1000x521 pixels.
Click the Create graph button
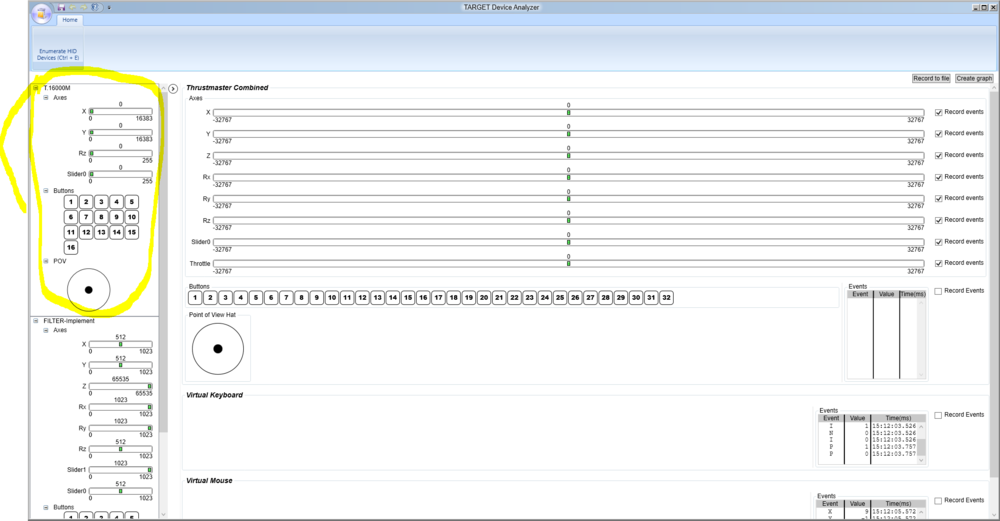[x=974, y=78]
